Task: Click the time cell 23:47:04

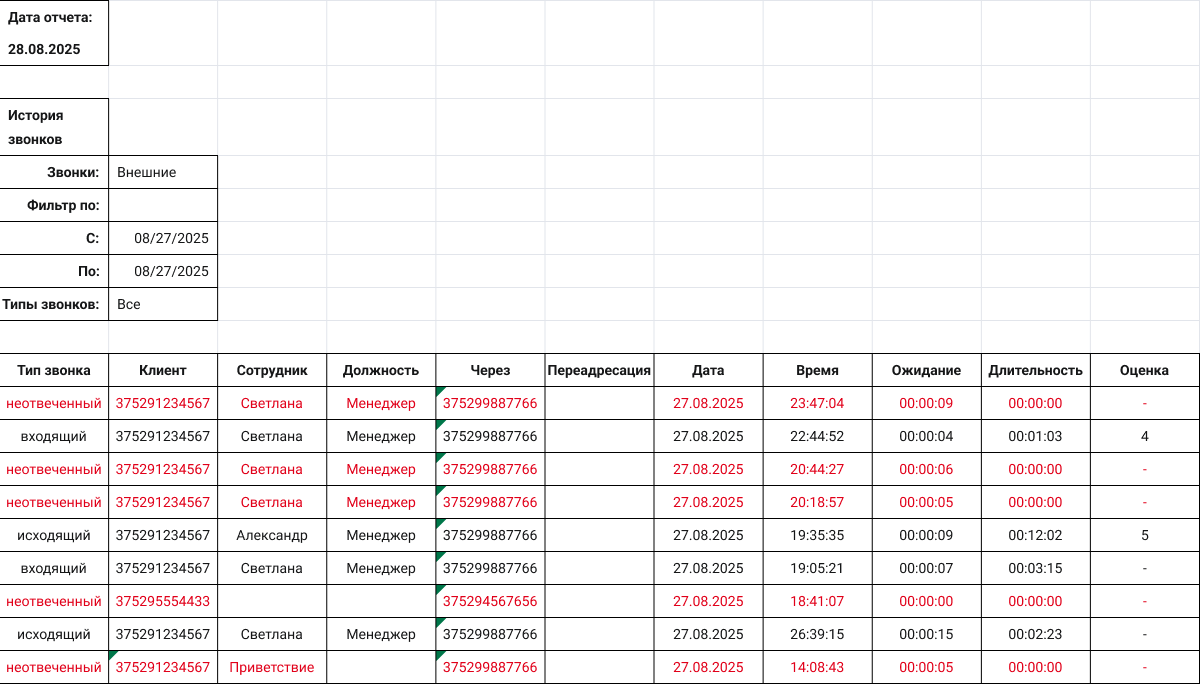Action: (817, 403)
